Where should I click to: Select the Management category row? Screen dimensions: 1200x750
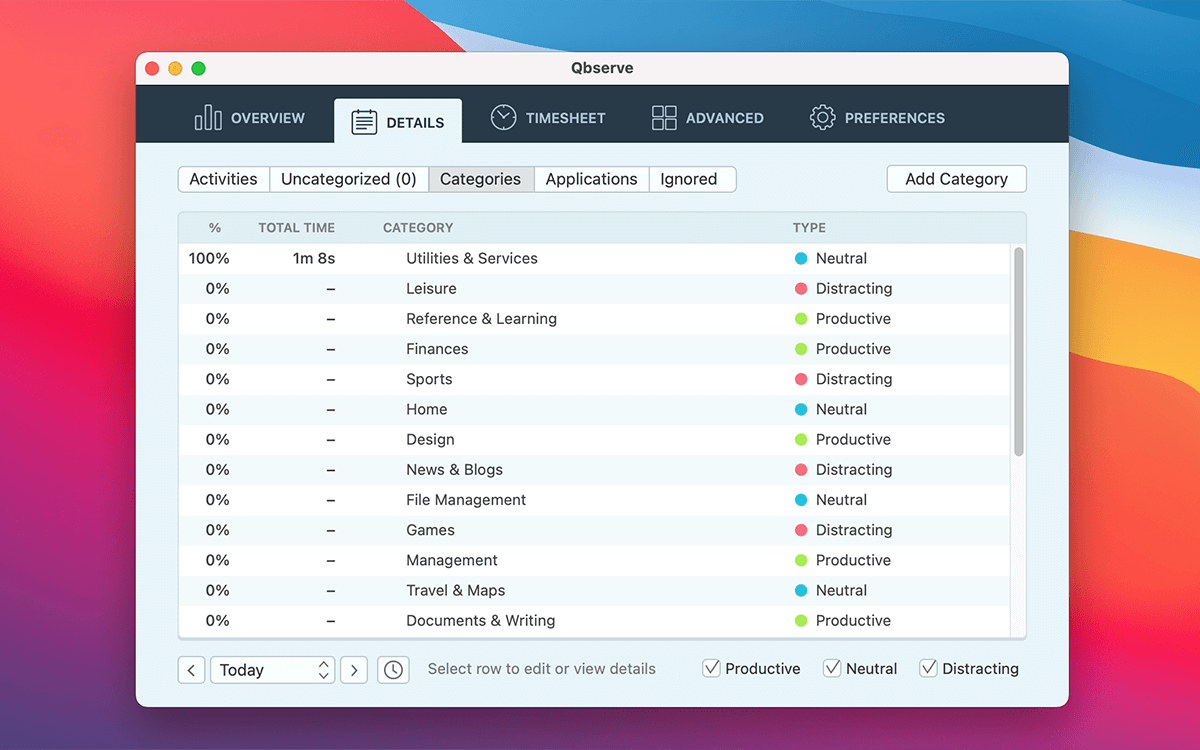(595, 560)
